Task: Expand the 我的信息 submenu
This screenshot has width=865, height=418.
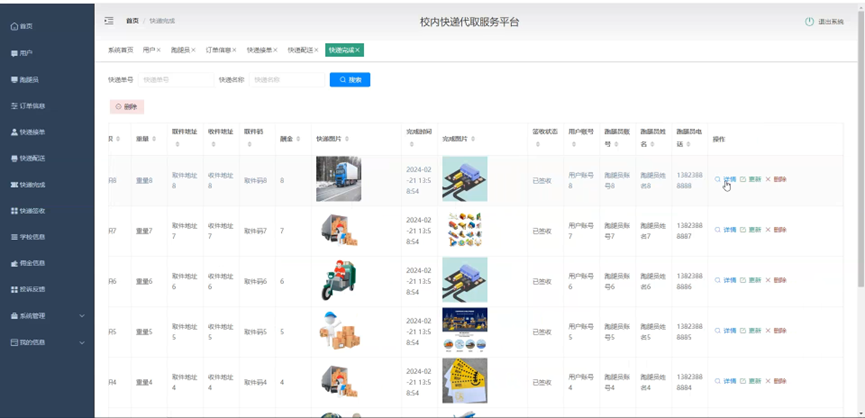Action: click(x=47, y=342)
